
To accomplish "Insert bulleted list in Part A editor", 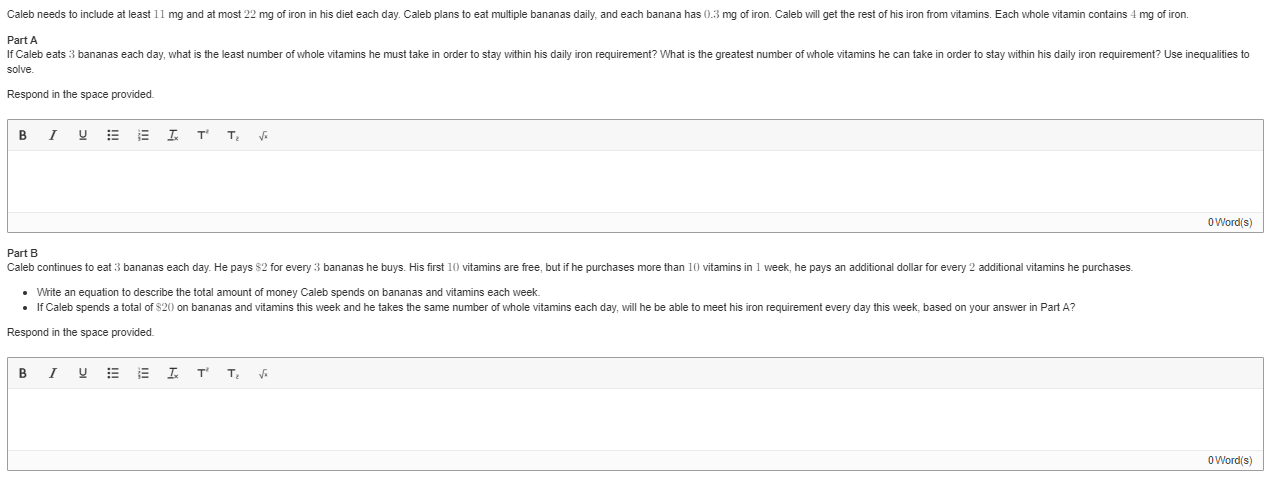I will point(113,135).
